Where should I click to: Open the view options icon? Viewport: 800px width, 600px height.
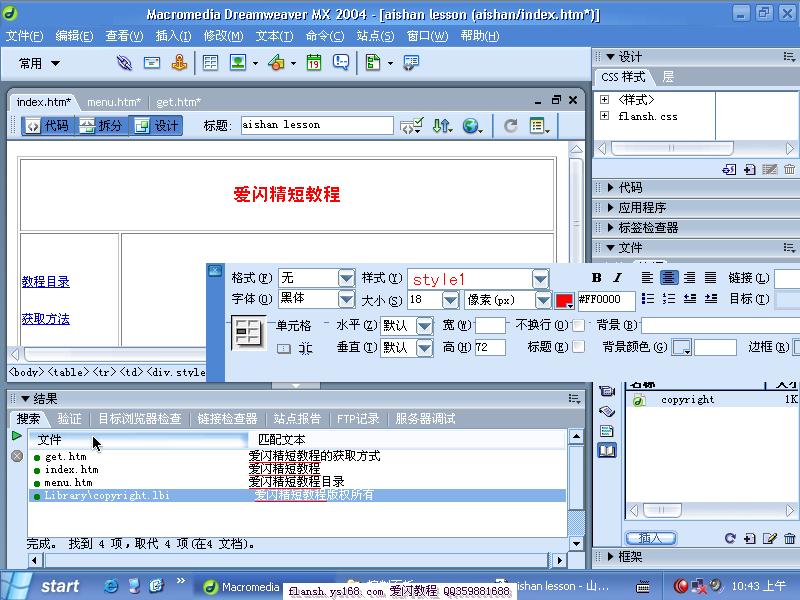(x=539, y=126)
